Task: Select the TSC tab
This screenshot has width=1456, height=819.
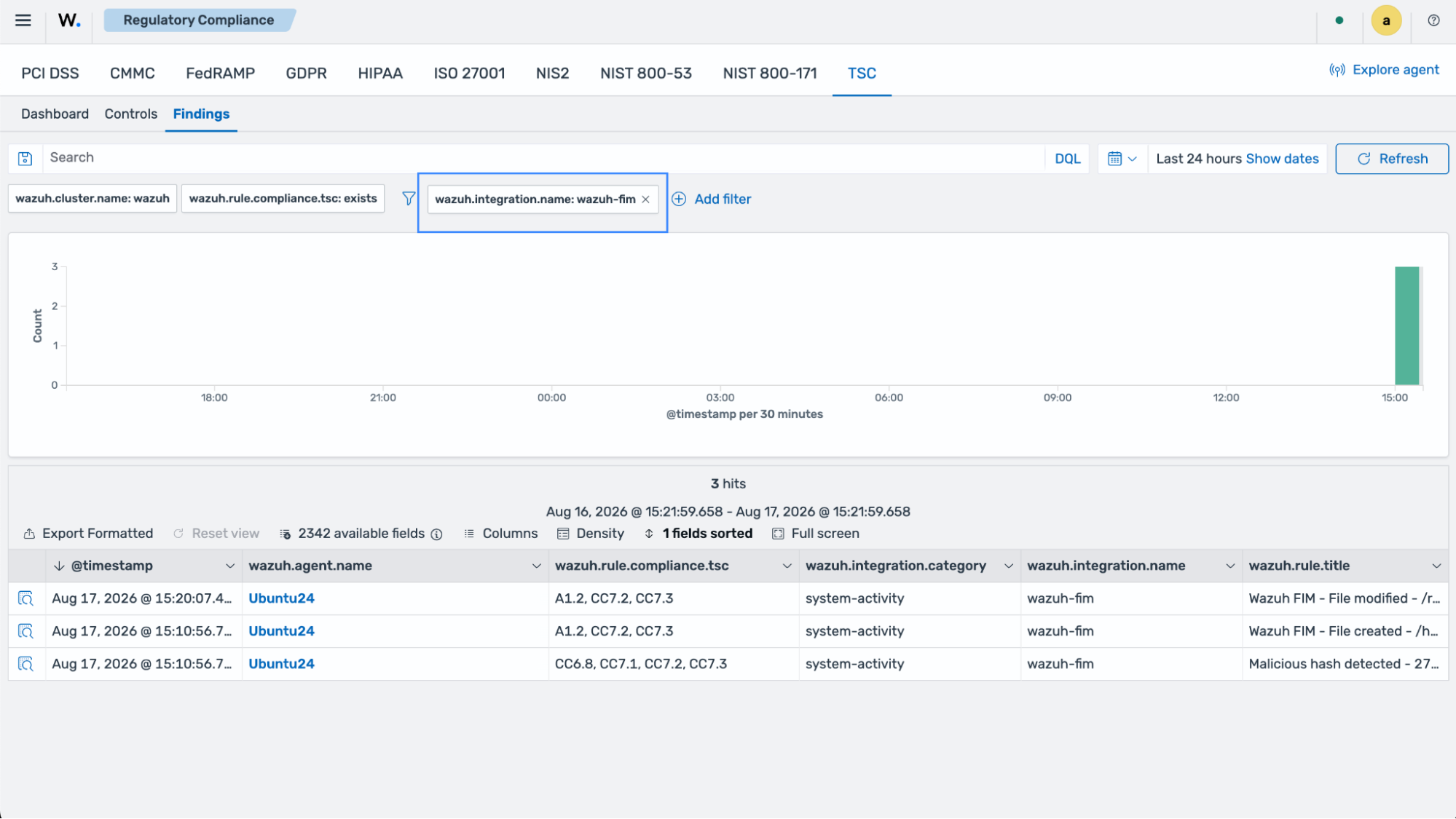Action: (862, 74)
